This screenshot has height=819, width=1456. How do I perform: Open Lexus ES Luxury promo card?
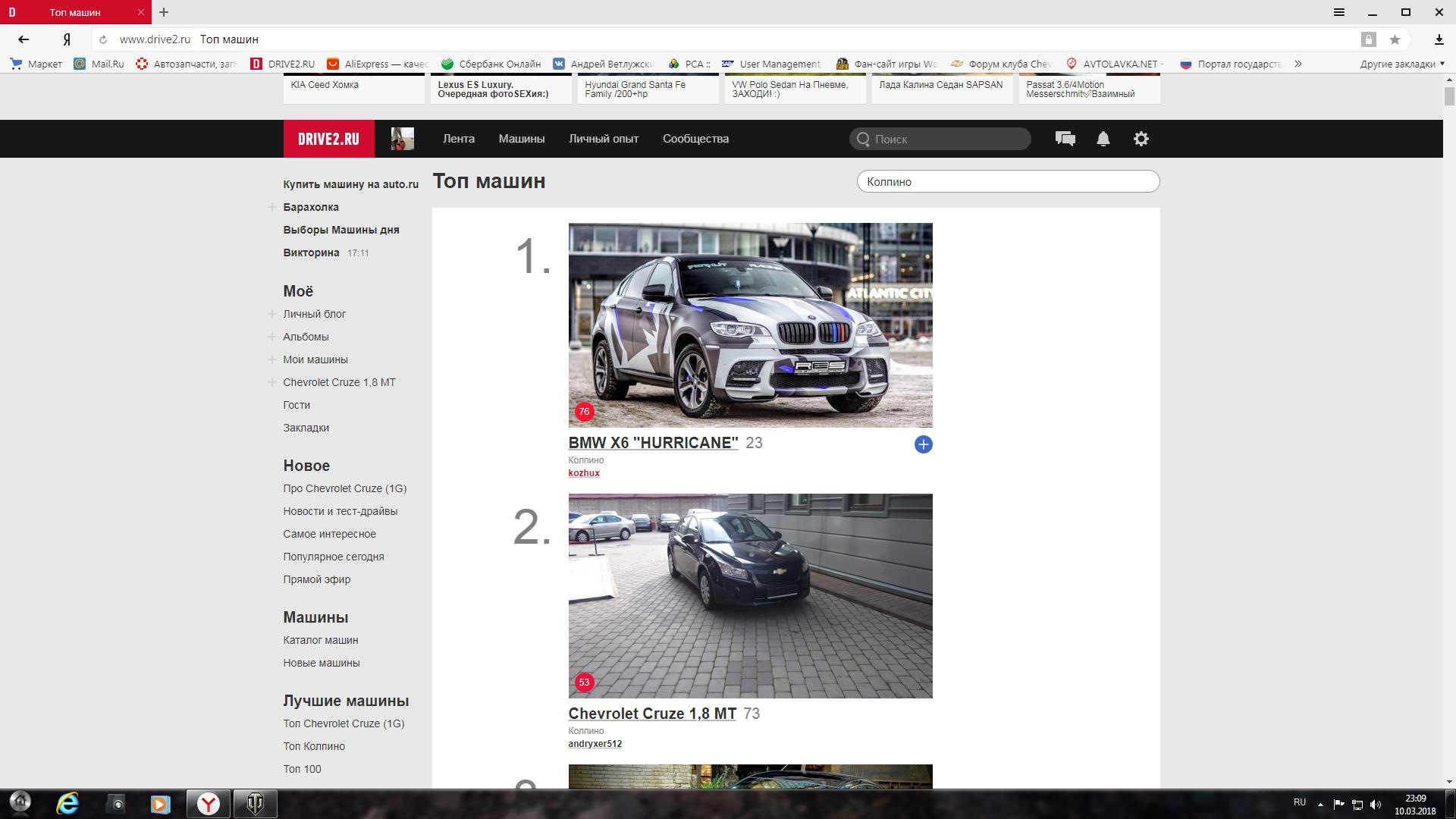[501, 89]
